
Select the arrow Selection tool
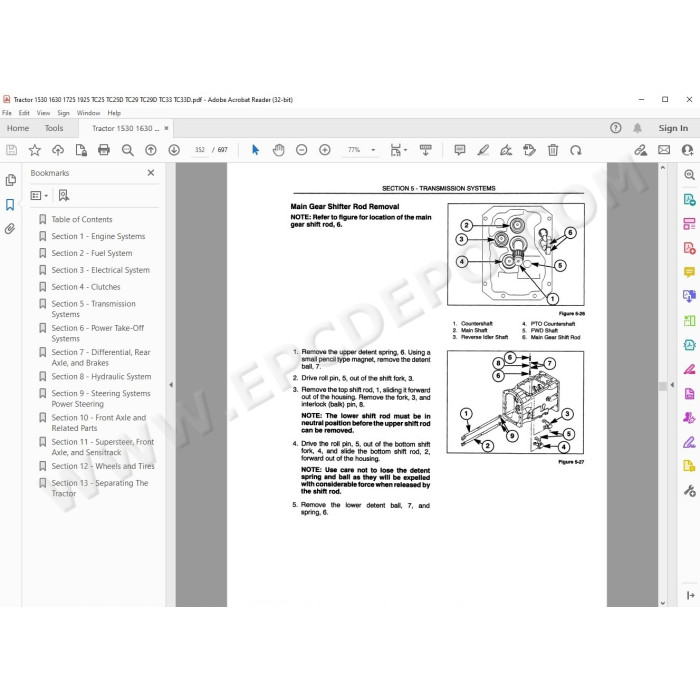(x=255, y=150)
